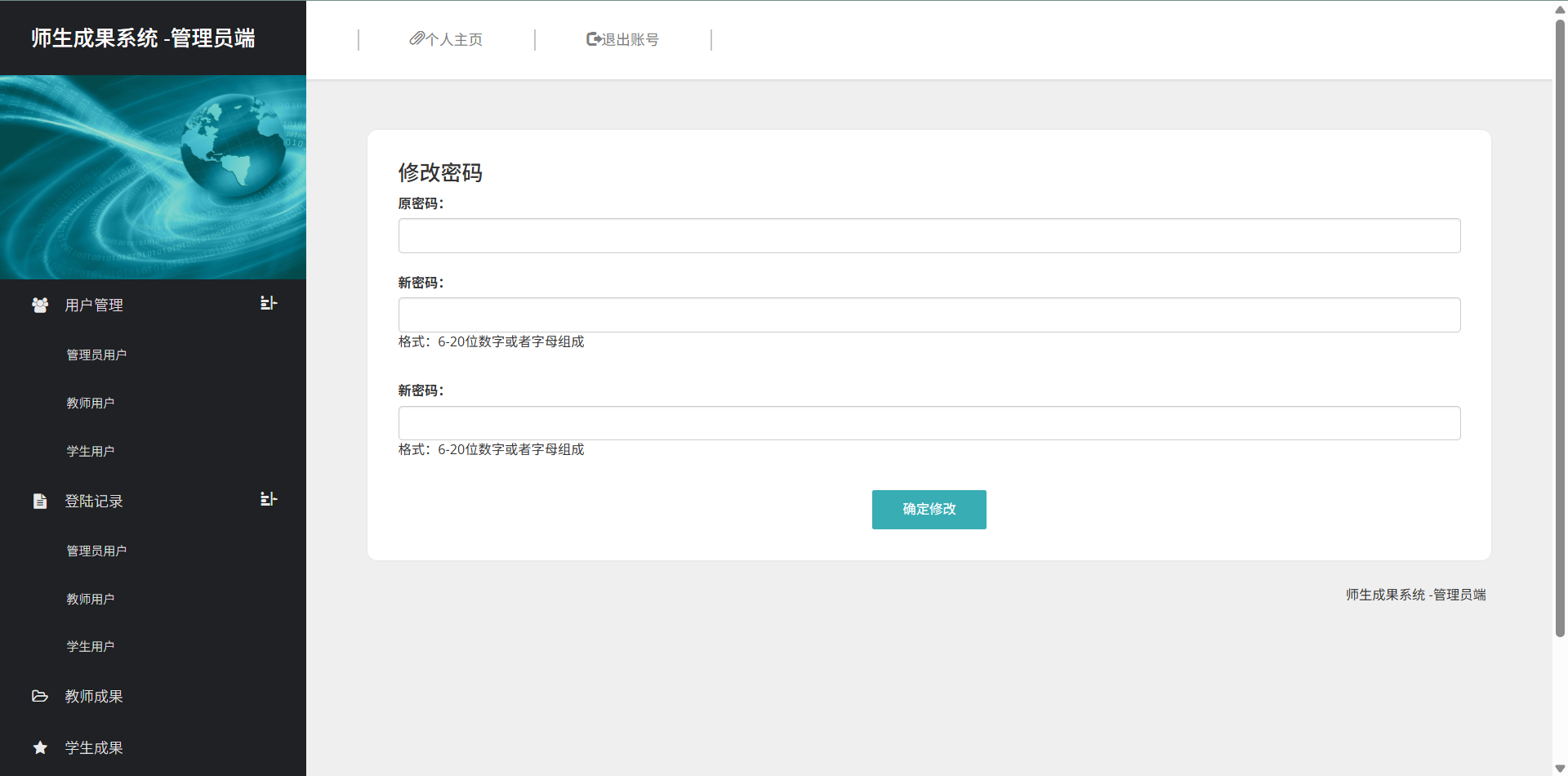
Task: Click the star icon beside 学生成果
Action: click(40, 747)
